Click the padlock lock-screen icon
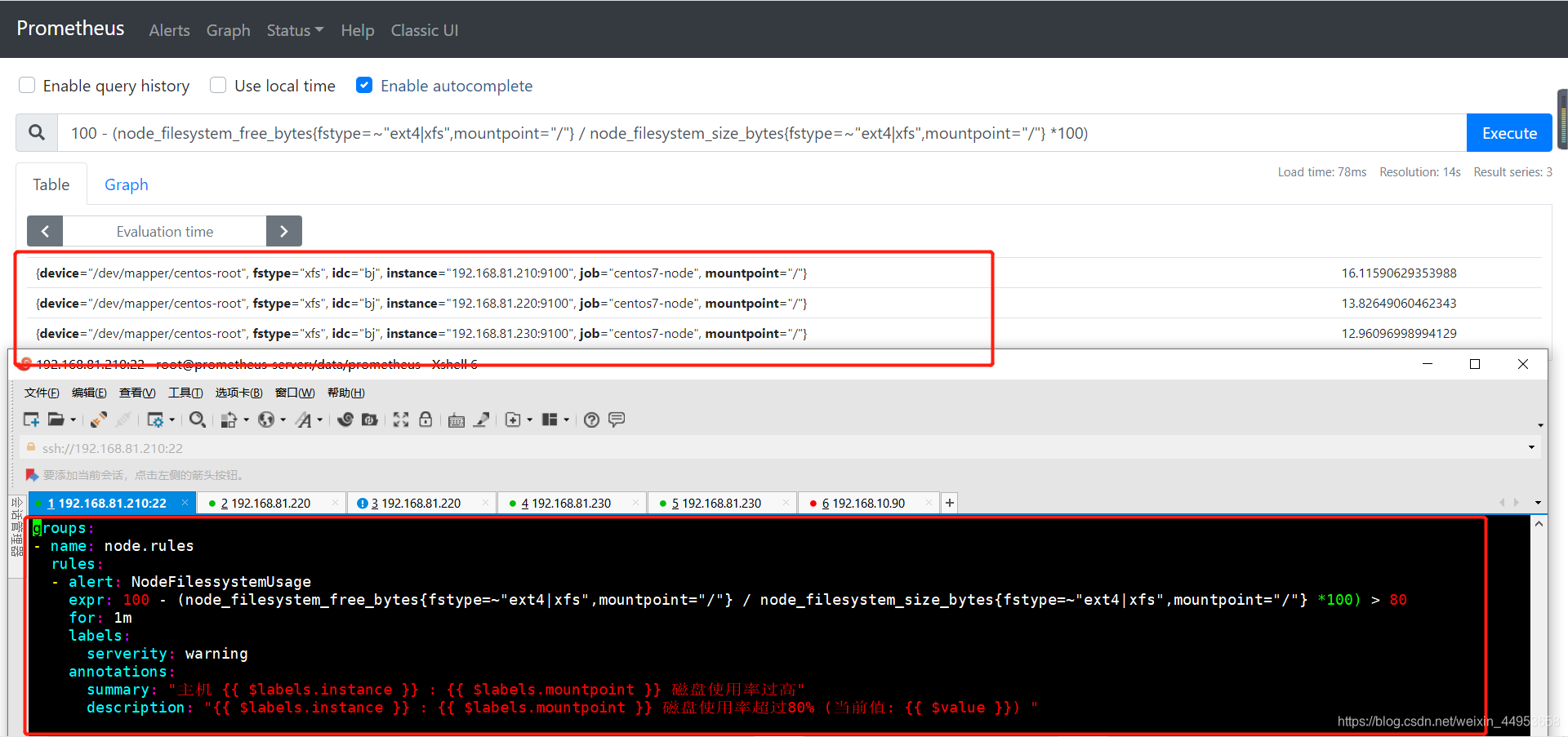The image size is (1568, 737). tap(425, 420)
